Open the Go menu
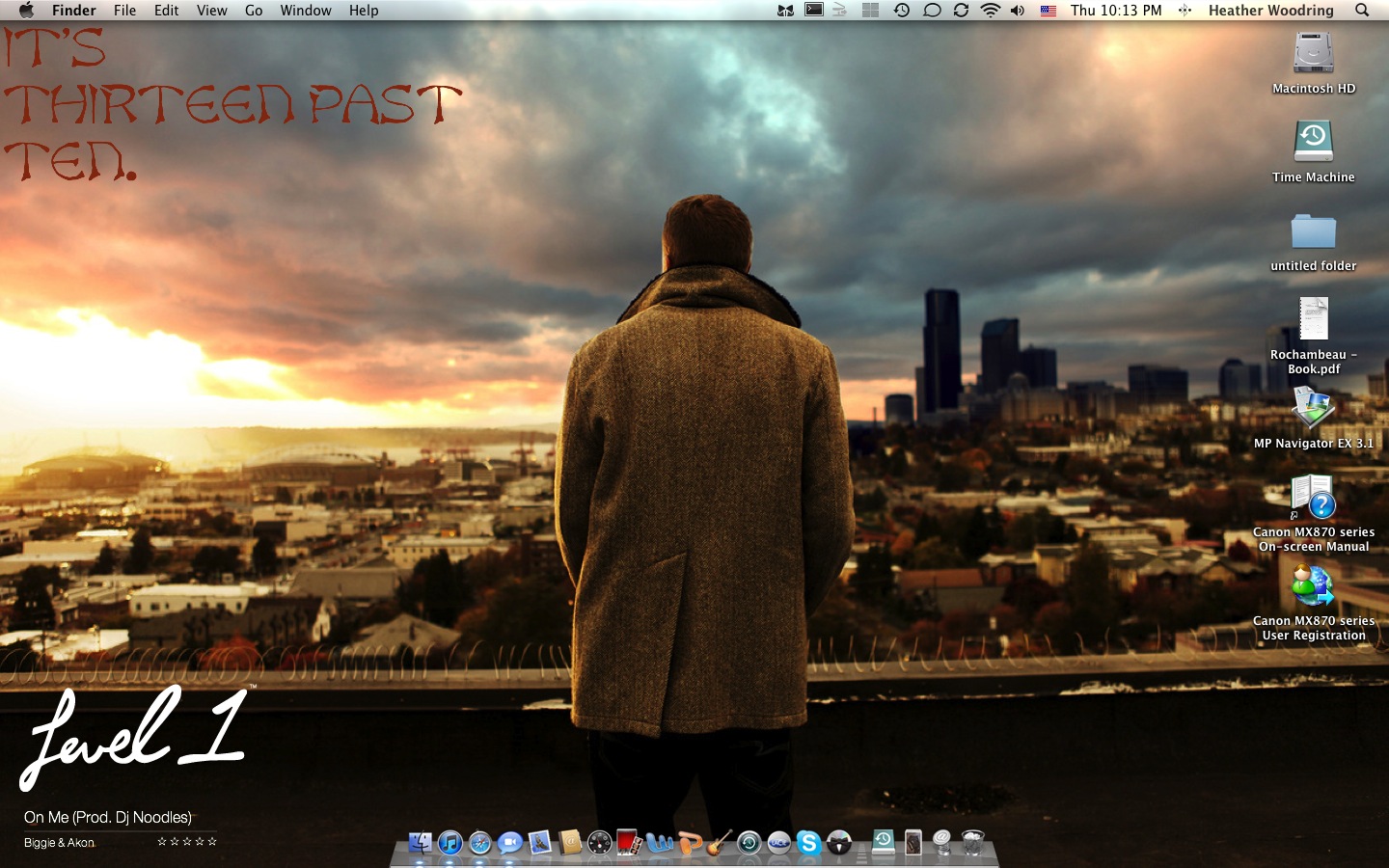Image resolution: width=1389 pixels, height=868 pixels. click(x=254, y=11)
